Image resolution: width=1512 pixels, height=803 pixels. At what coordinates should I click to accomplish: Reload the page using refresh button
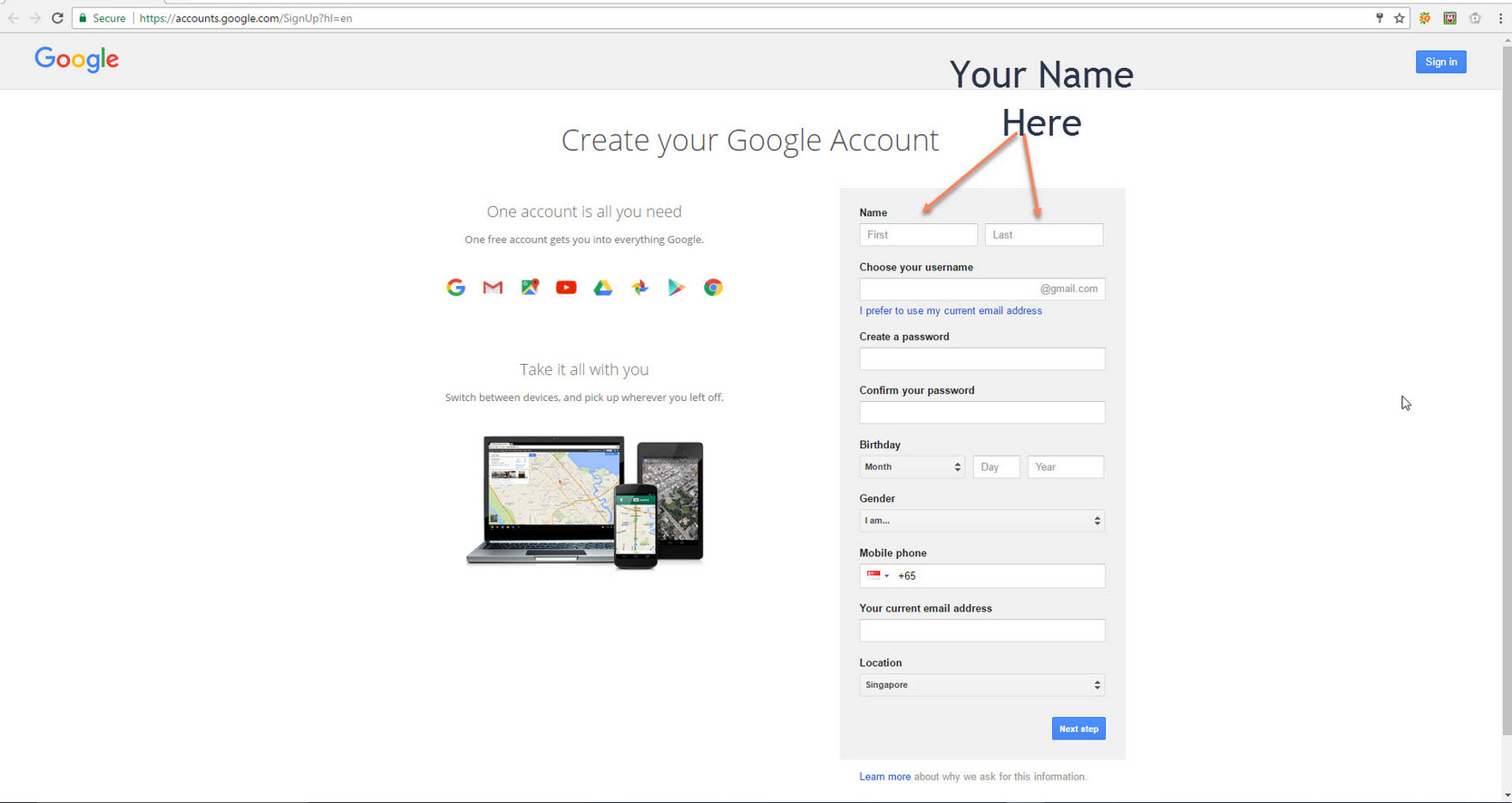(57, 18)
